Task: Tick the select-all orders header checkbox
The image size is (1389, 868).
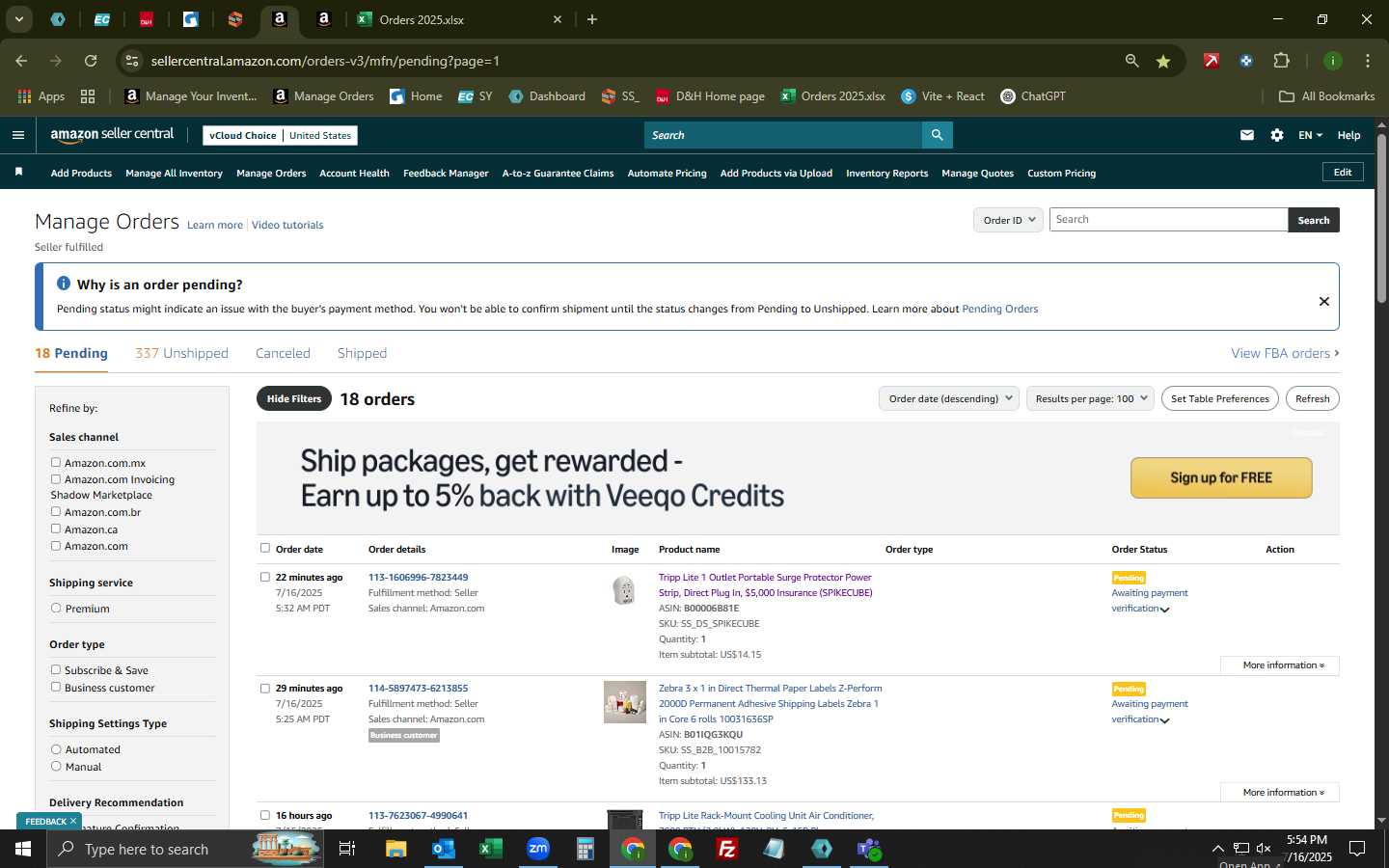Action: [265, 548]
